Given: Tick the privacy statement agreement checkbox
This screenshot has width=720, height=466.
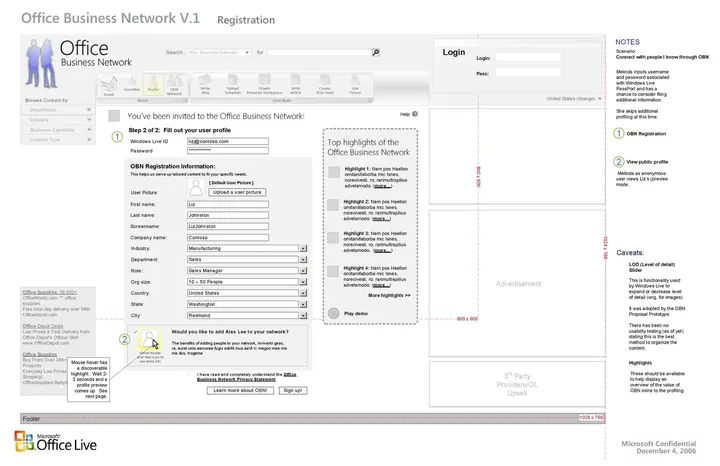Looking at the screenshot, I should tap(190, 375).
